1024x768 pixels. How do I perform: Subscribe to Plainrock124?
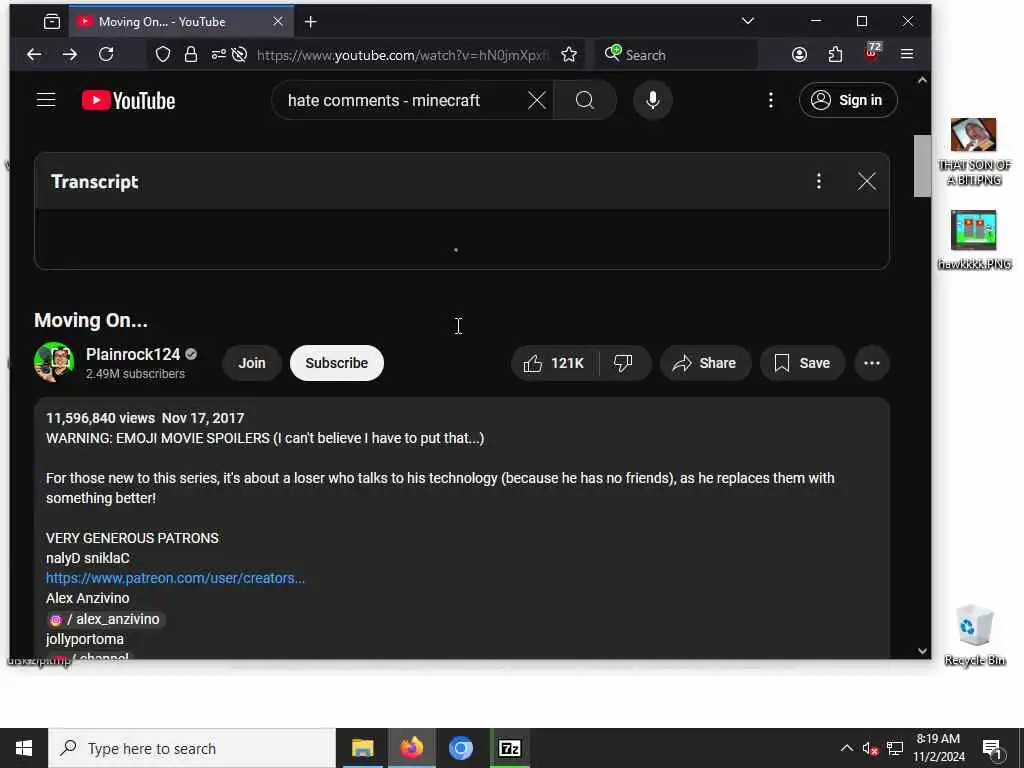(336, 363)
